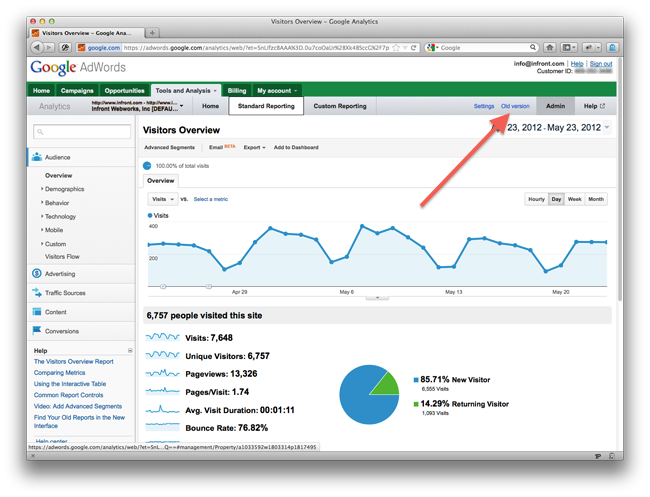Click the Help link next to account email
The width and height of the screenshot is (650, 497).
click(577, 63)
